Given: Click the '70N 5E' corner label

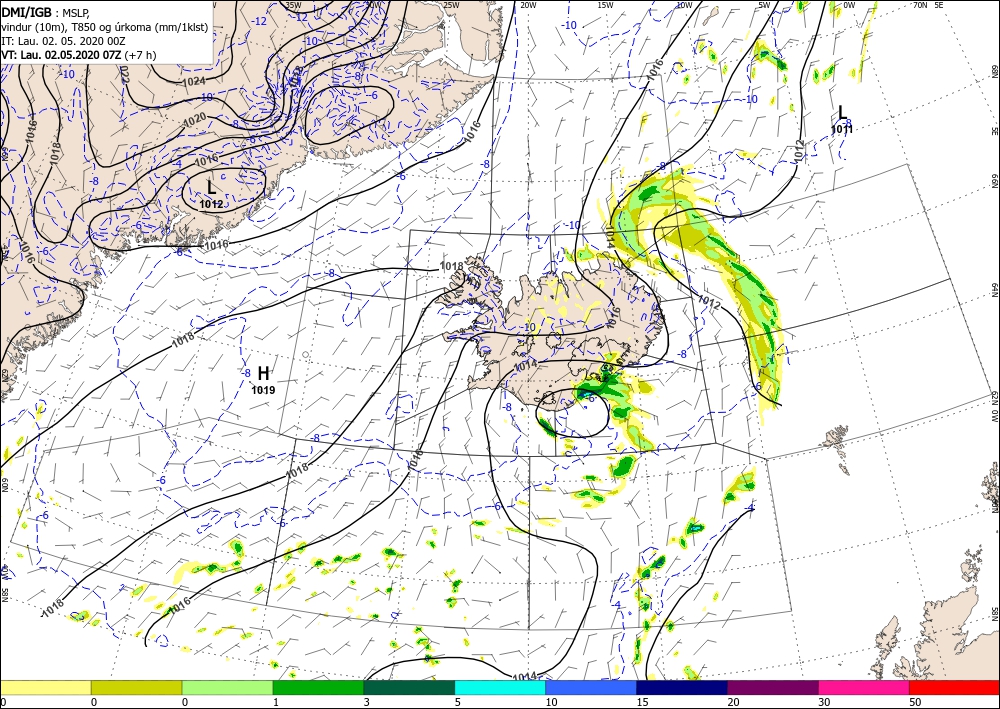Looking at the screenshot, I should click(928, 5).
